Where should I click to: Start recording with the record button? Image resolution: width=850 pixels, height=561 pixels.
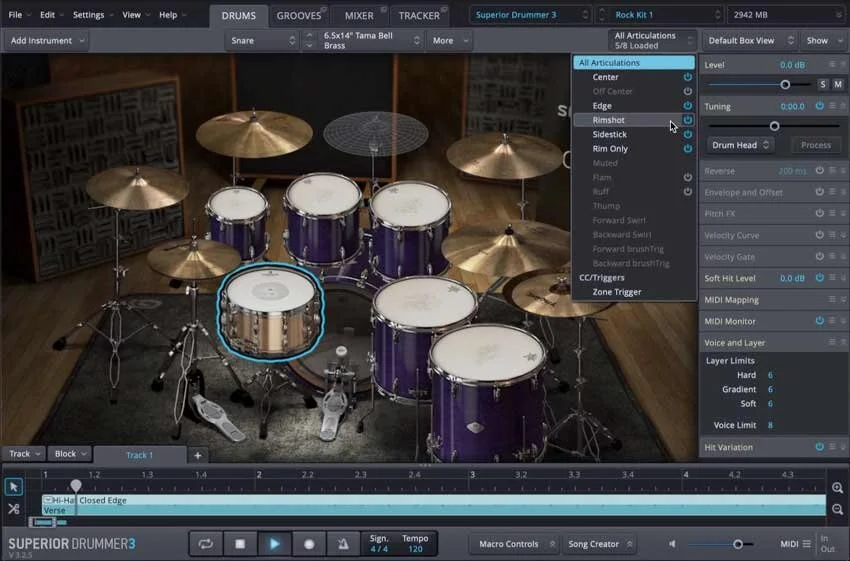click(x=309, y=544)
